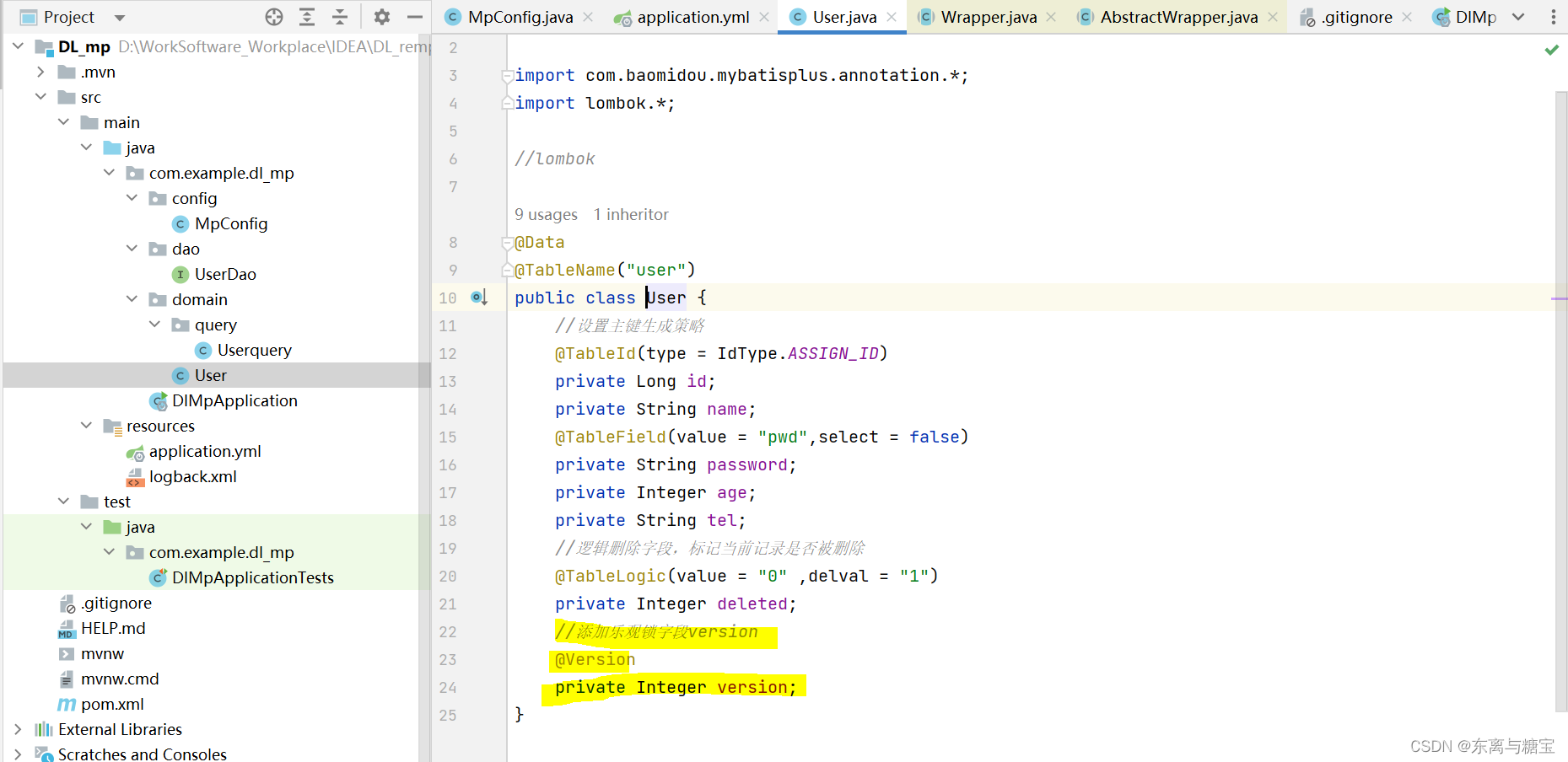The height and width of the screenshot is (762, 1568).
Task: Collapse the test folder
Action: 63,502
